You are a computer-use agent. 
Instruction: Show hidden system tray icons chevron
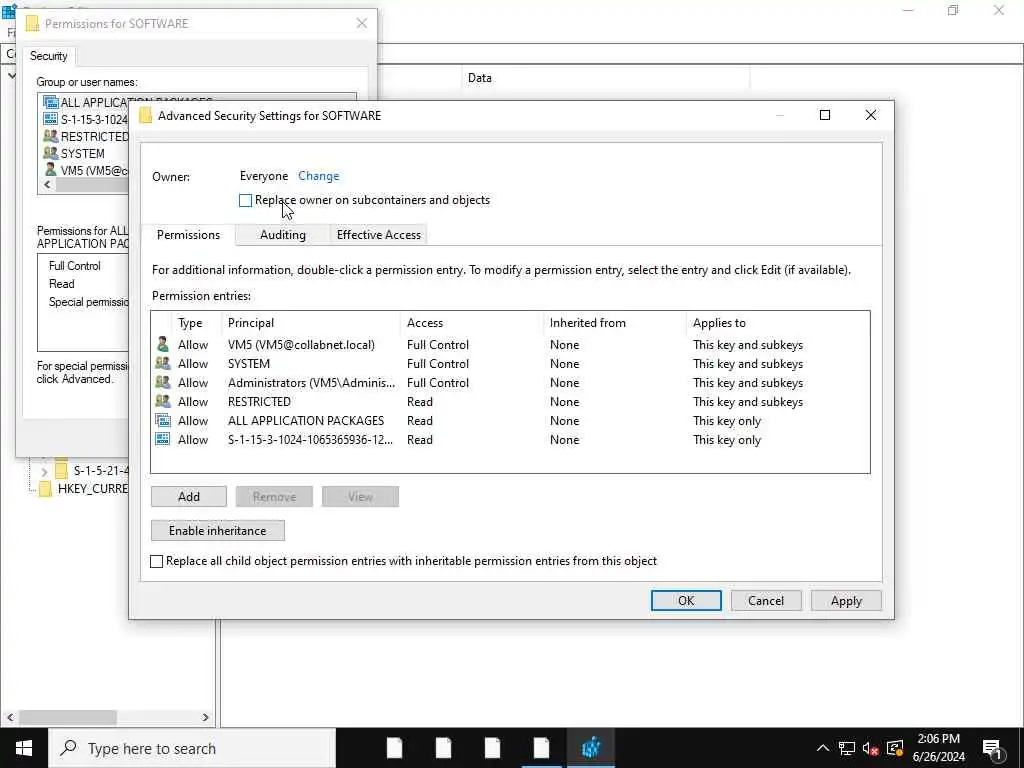pos(823,748)
